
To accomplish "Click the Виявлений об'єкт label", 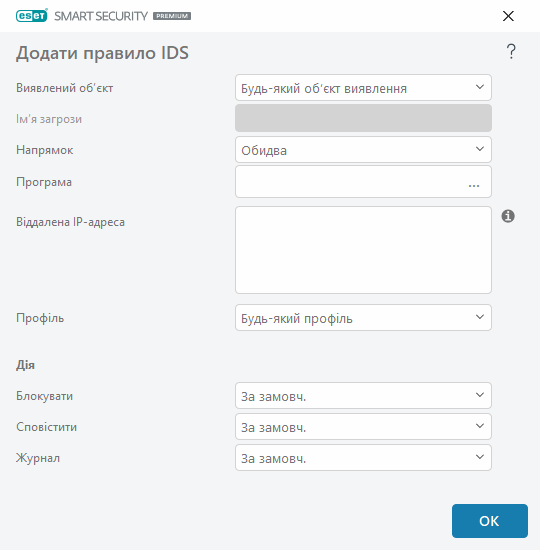I will point(65,88).
